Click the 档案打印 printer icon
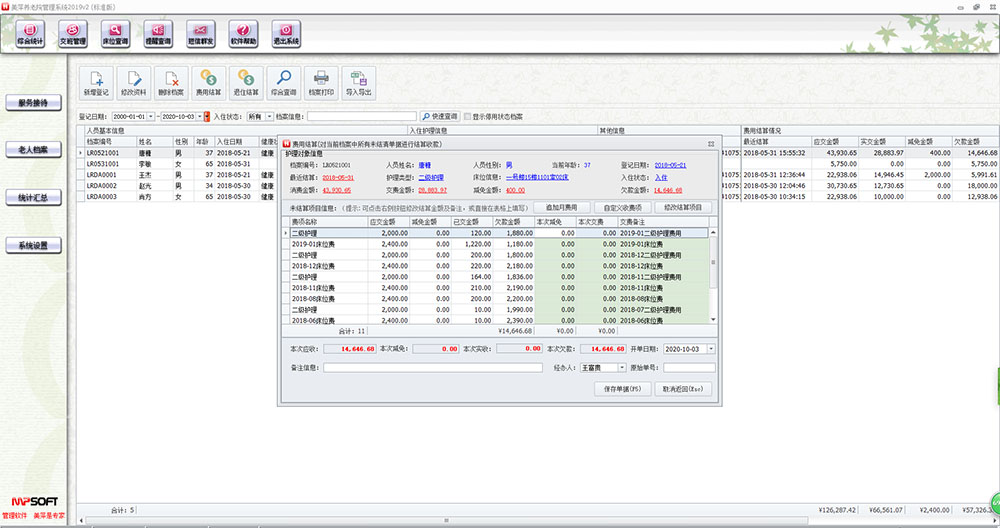Viewport: 1000px width, 528px height. tap(321, 80)
